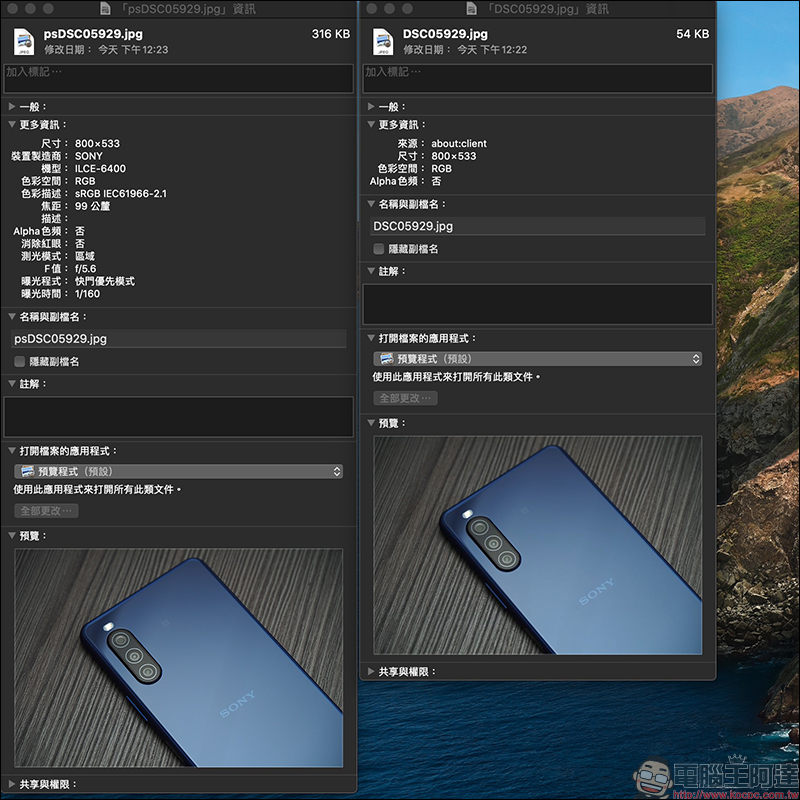Screen dimensions: 800x800
Task: Click the DSC05929.jpg file name field
Action: [538, 226]
